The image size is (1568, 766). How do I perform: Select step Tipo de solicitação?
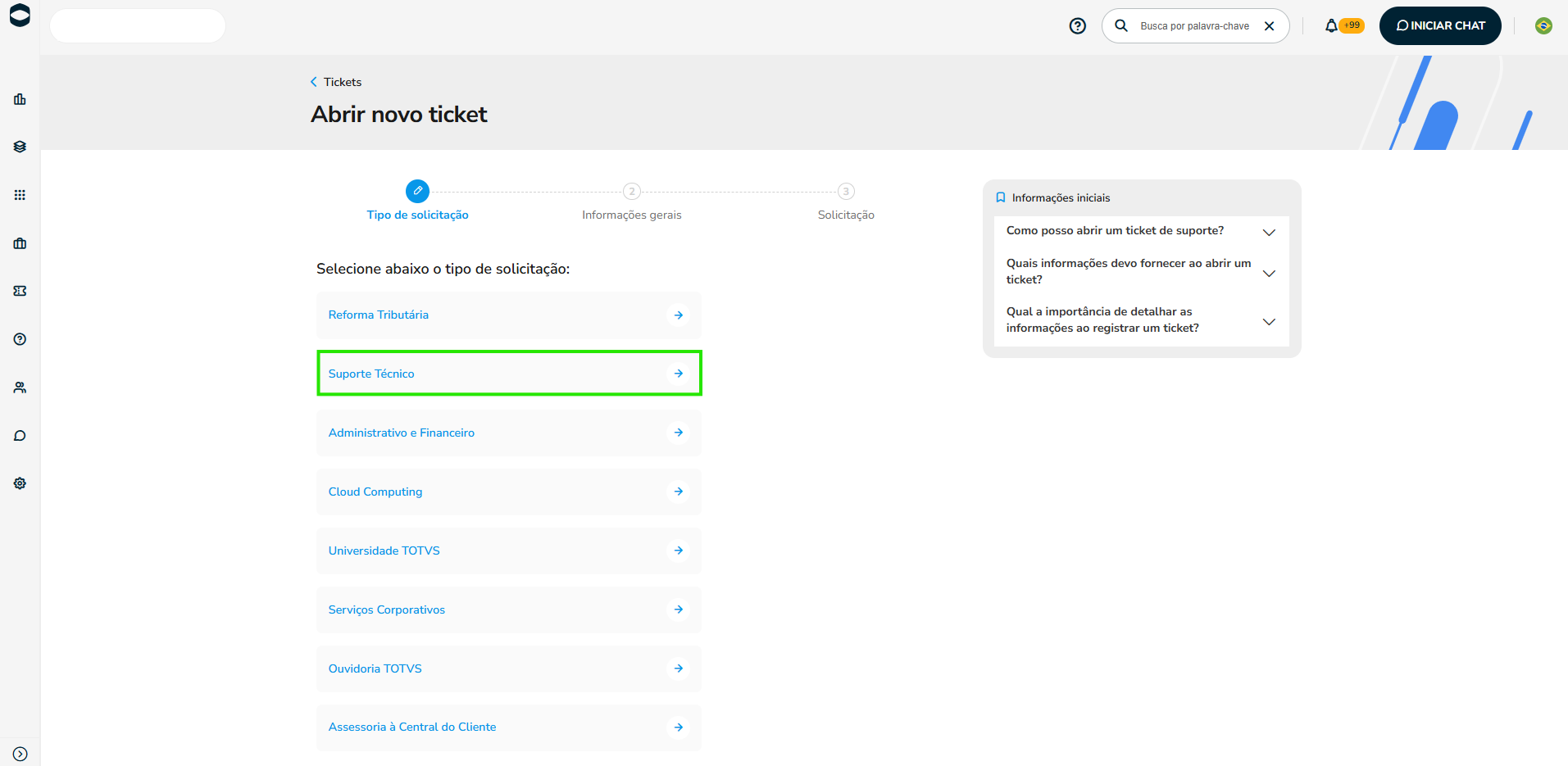coord(417,202)
